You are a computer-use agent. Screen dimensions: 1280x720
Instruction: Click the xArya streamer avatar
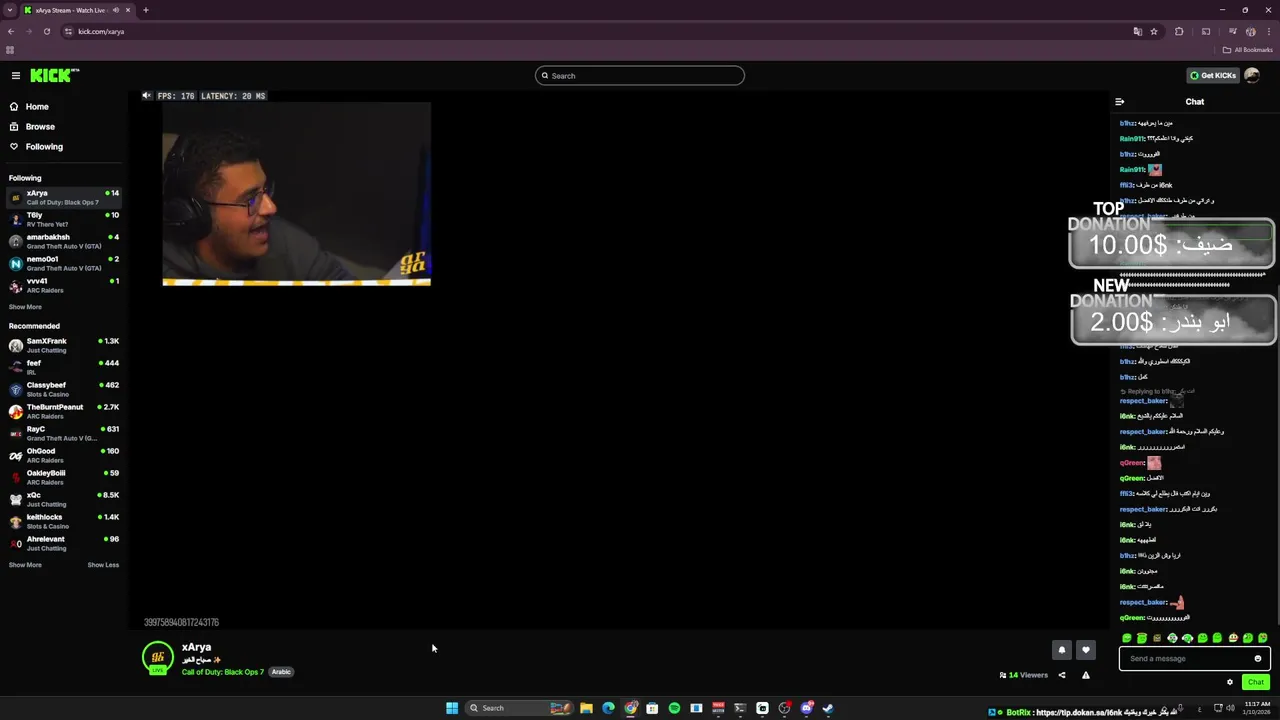[158, 657]
